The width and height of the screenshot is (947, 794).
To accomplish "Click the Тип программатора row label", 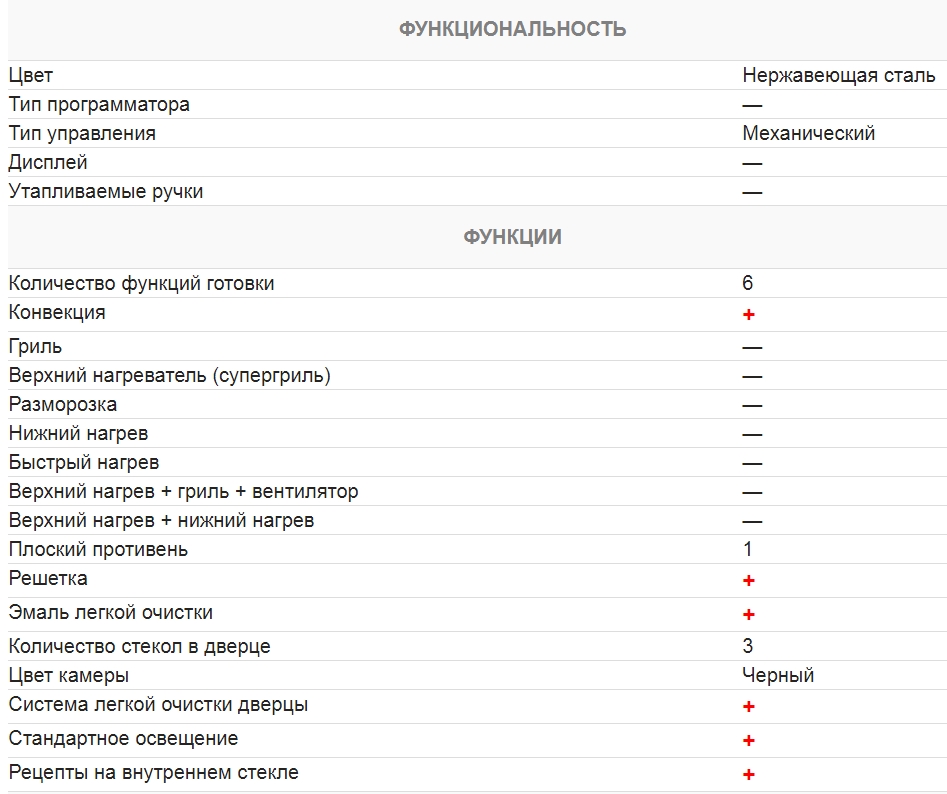I will click(99, 104).
